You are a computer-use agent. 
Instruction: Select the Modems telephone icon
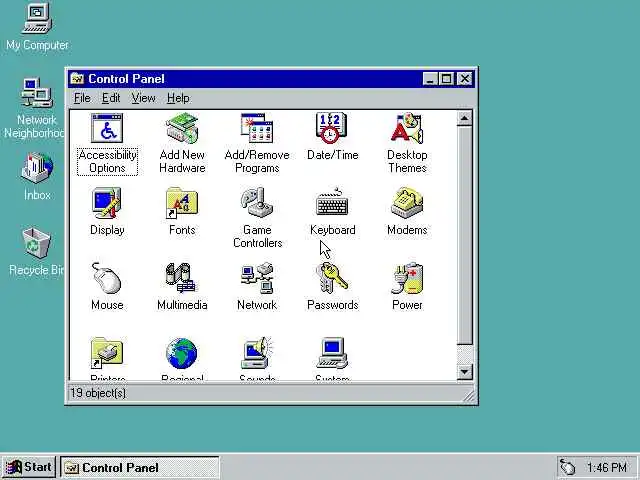pyautogui.click(x=407, y=202)
